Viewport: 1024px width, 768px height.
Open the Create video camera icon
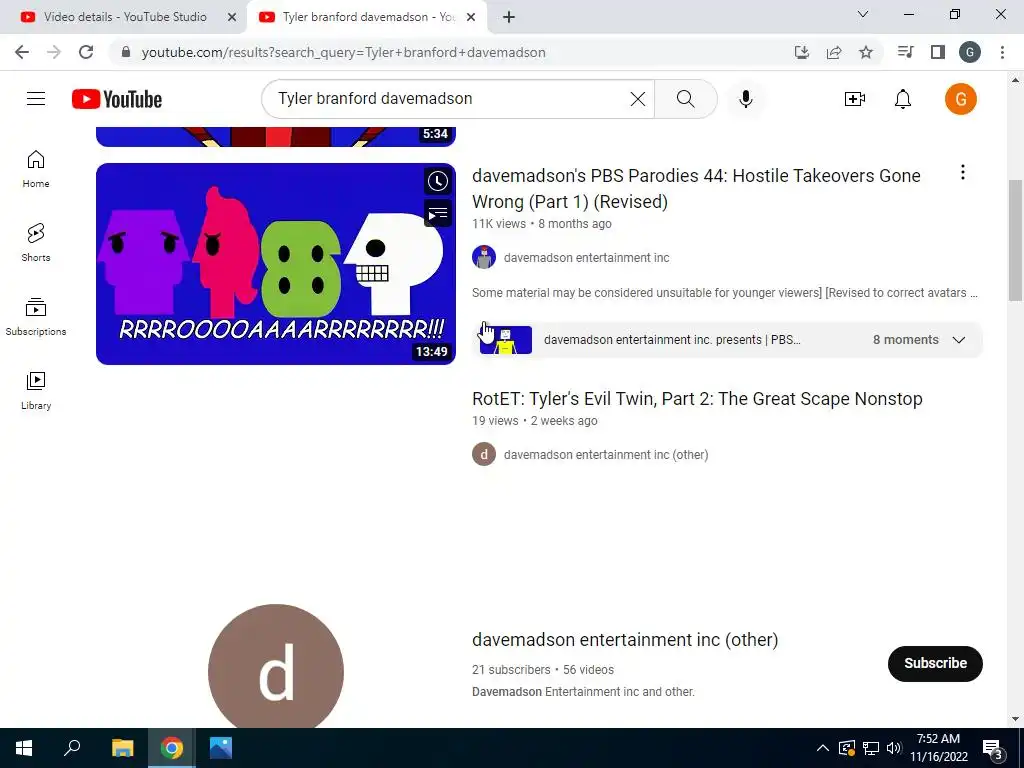click(854, 99)
